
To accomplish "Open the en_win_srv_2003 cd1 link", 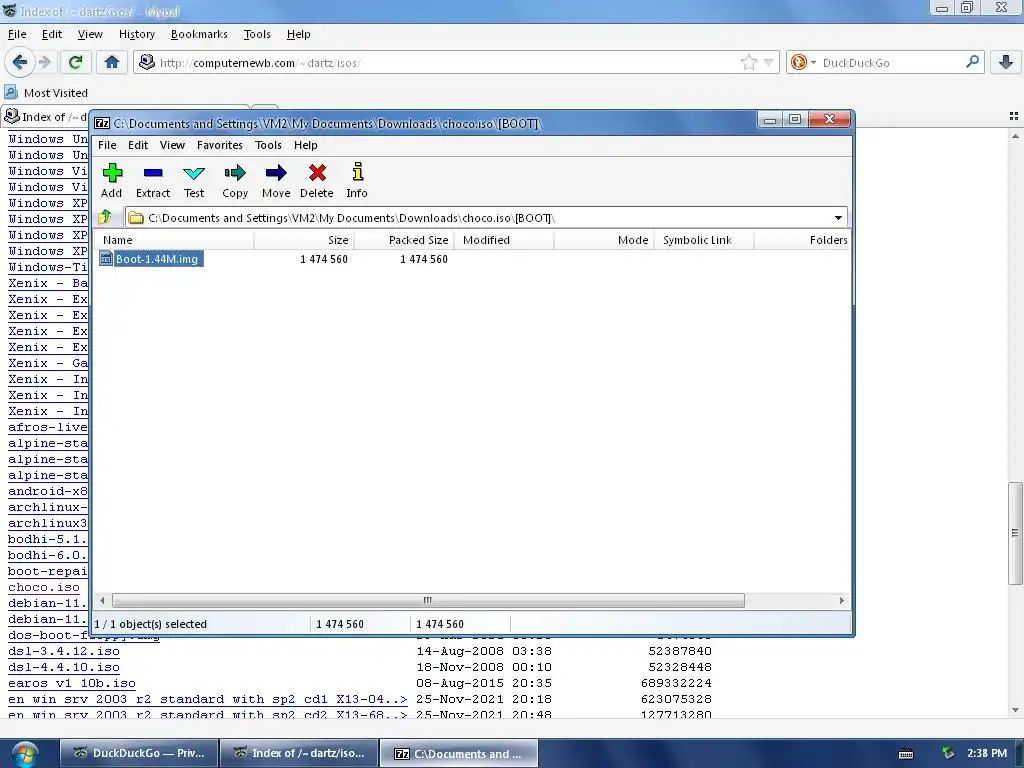I will tap(208, 699).
